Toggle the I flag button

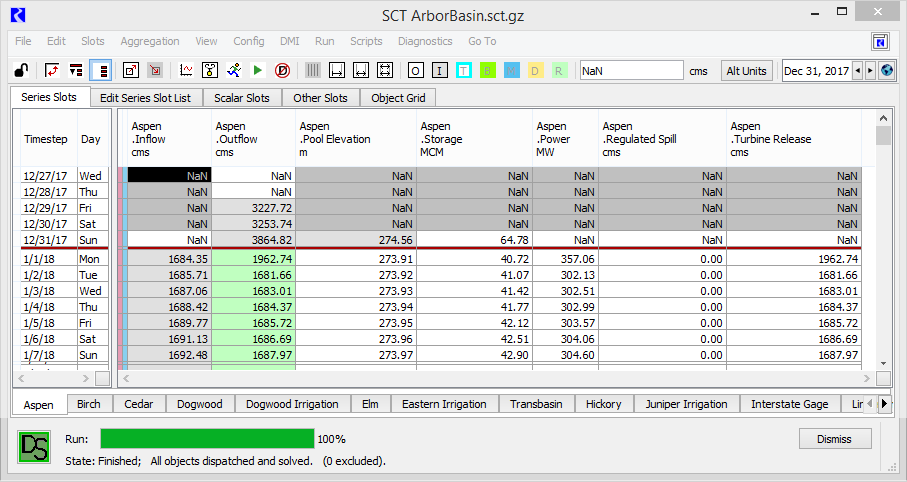point(440,71)
